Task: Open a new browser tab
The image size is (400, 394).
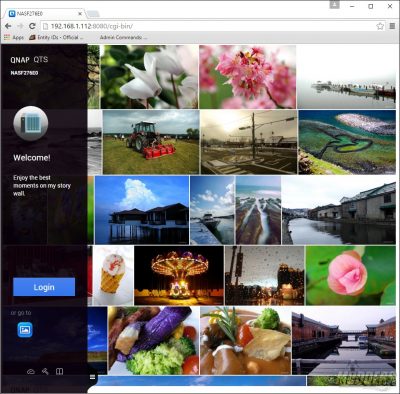Action: pyautogui.click(x=93, y=14)
